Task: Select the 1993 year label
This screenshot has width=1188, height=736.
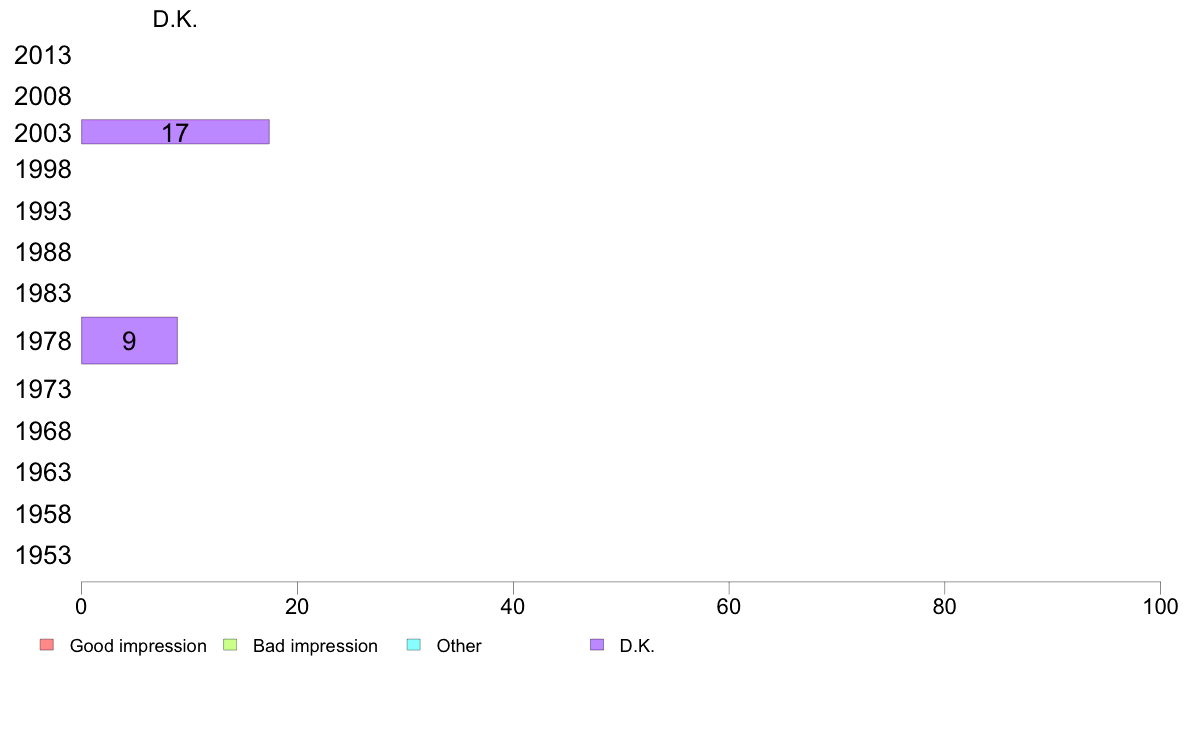Action: 43,211
